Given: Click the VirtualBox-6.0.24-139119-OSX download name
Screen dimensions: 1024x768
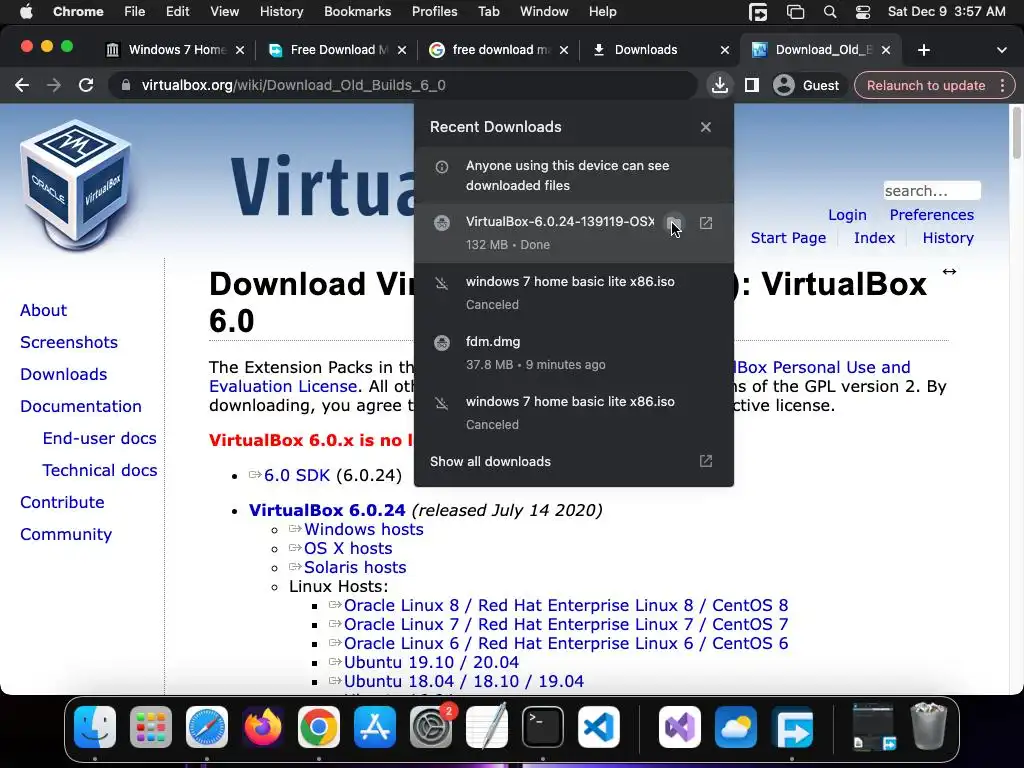Looking at the screenshot, I should tap(560, 221).
